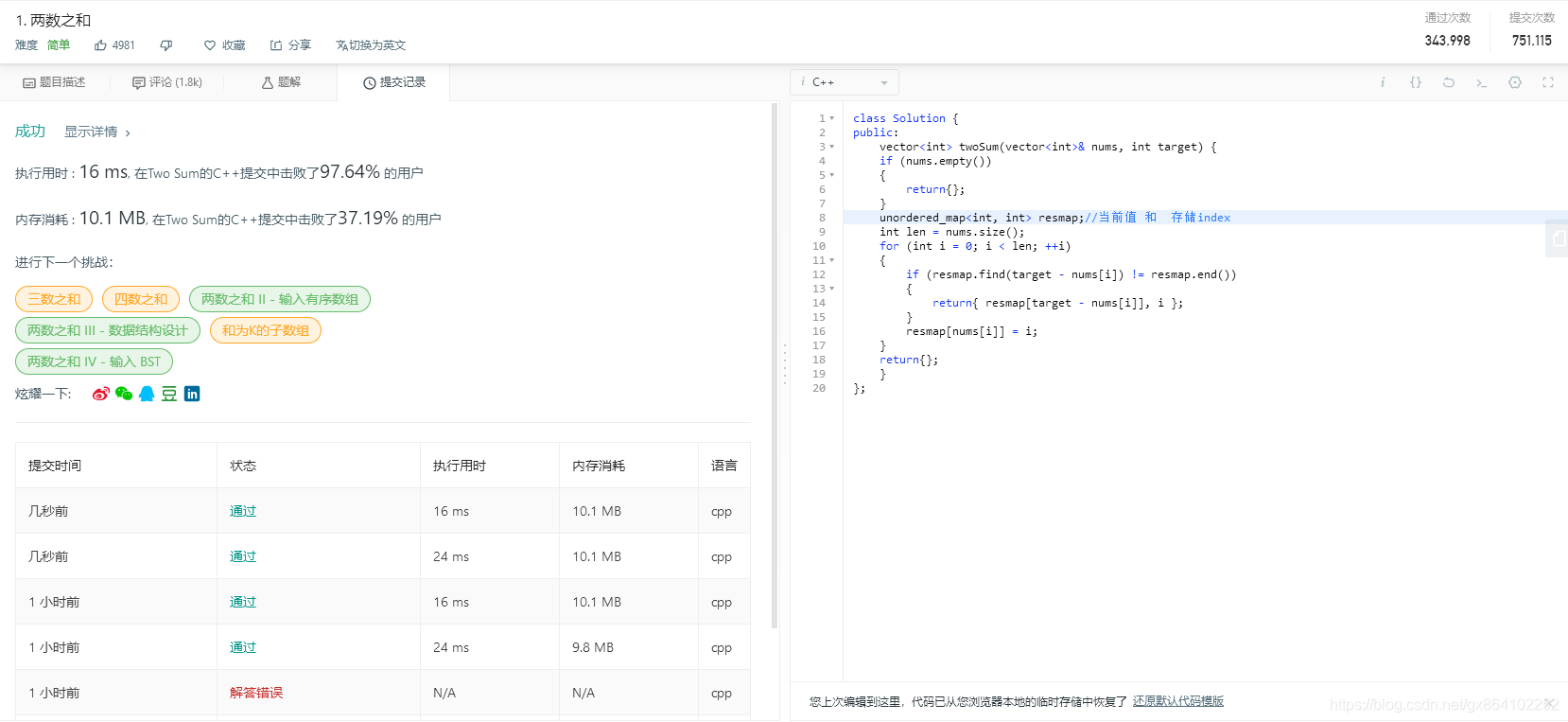Add problem to favorites via 收藏

(x=224, y=45)
